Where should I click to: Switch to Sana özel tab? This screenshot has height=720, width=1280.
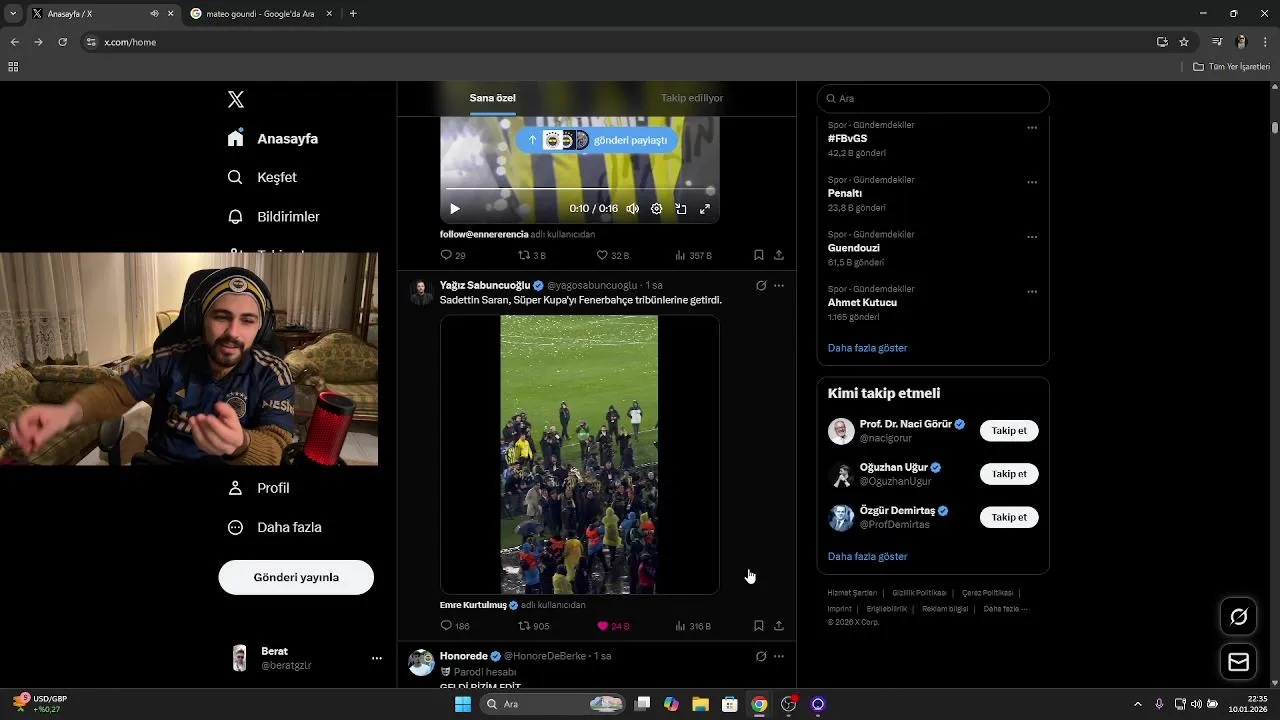(492, 98)
